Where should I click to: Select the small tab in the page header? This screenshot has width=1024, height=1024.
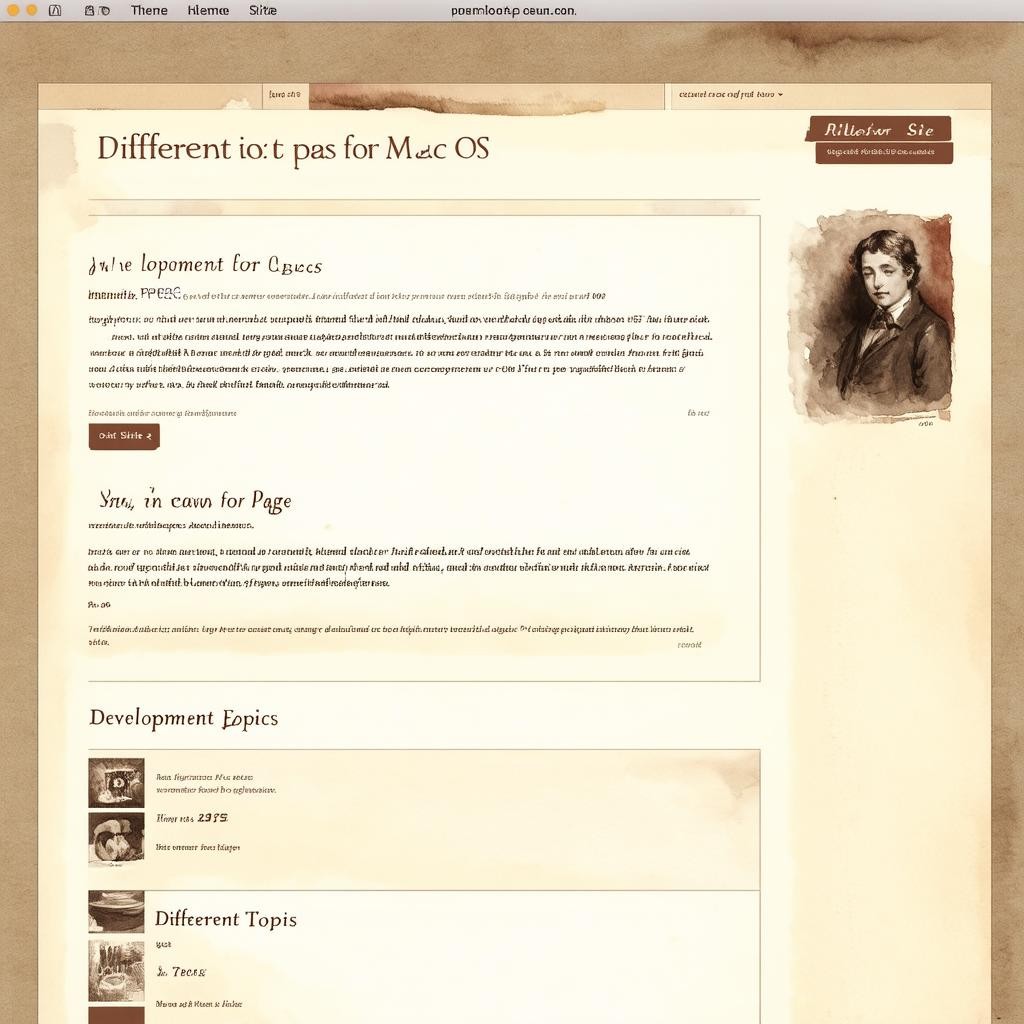click(x=285, y=95)
